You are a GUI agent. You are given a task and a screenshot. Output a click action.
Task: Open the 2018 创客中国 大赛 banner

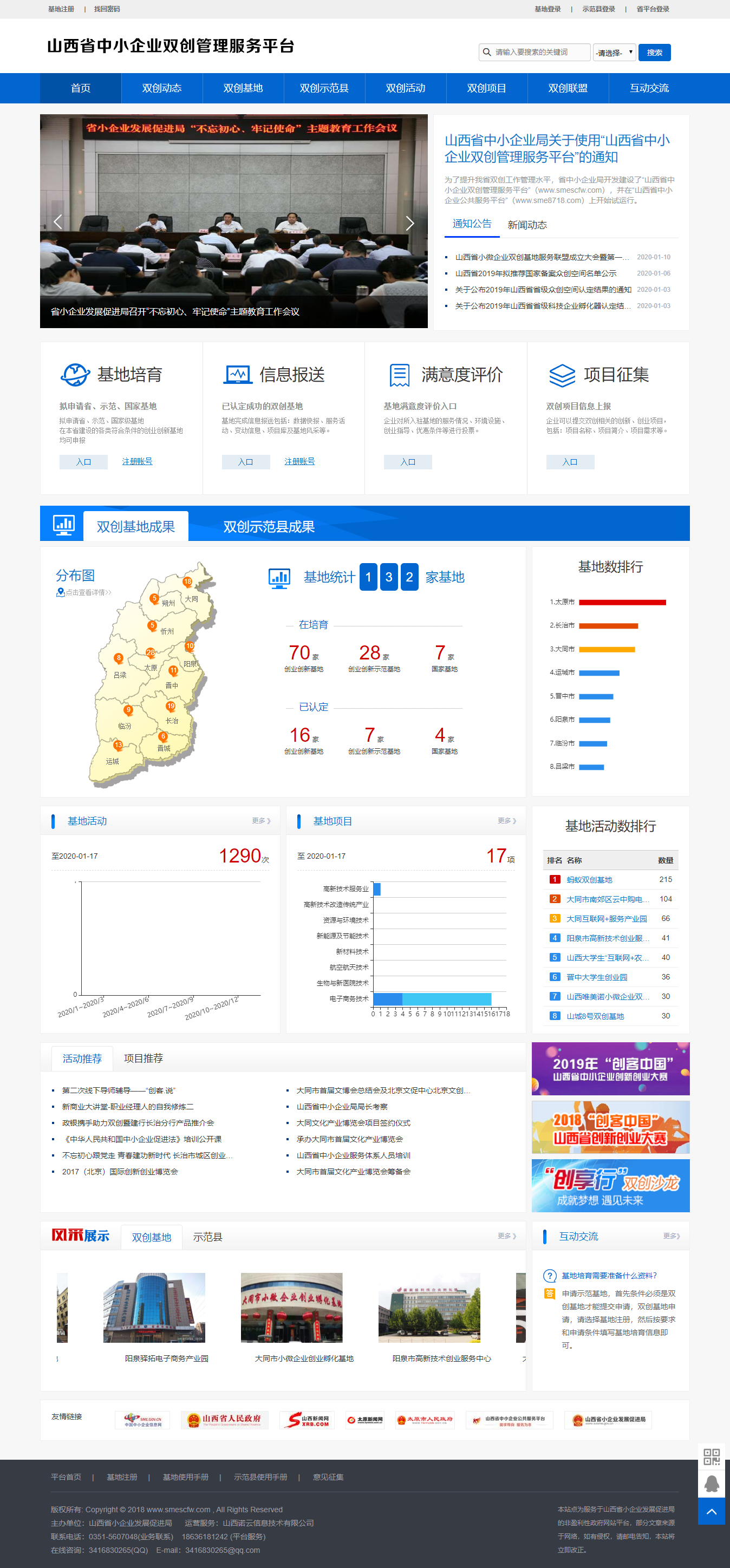point(611,1127)
